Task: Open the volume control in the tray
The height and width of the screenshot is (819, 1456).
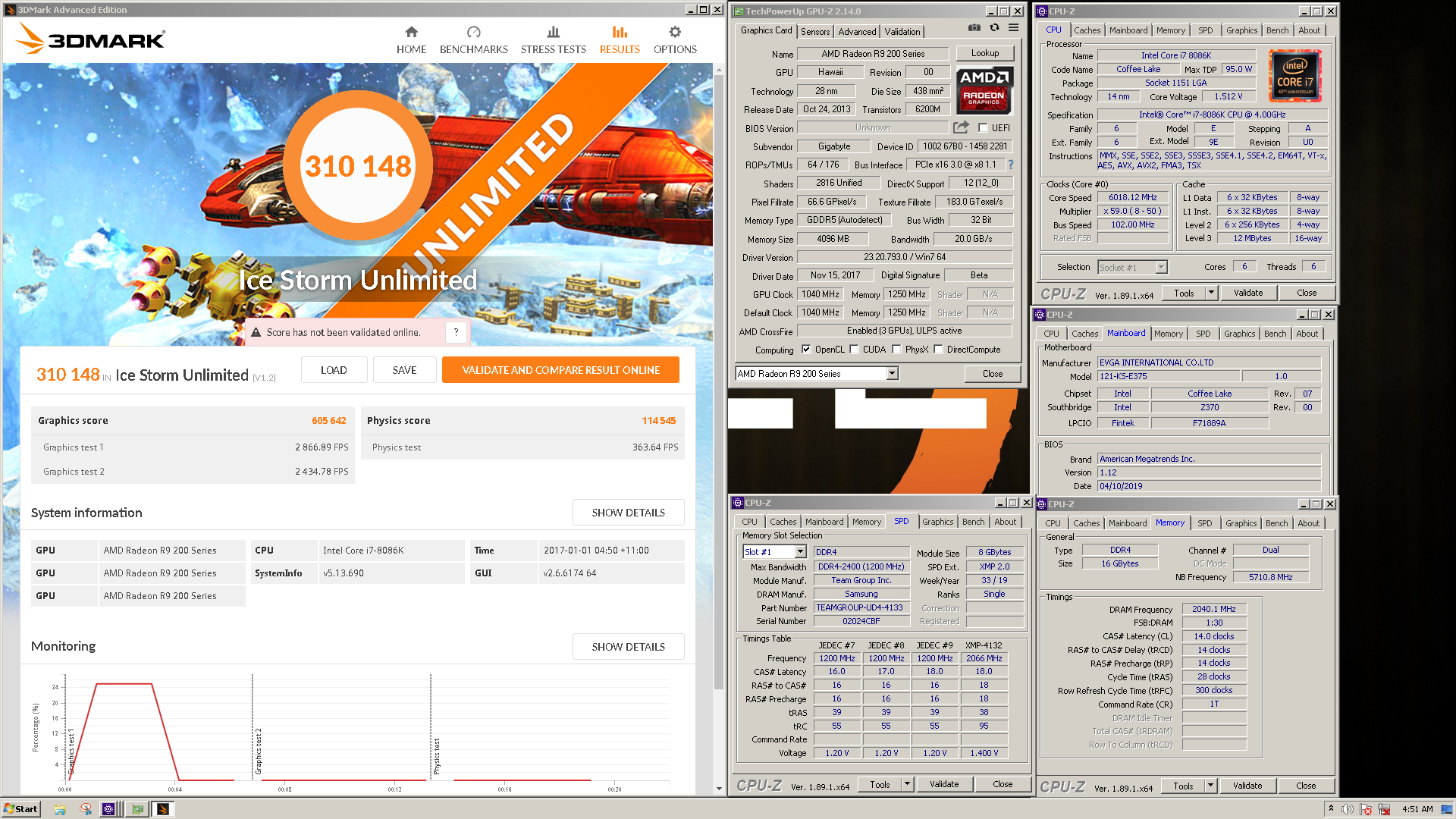Action: click(1348, 809)
